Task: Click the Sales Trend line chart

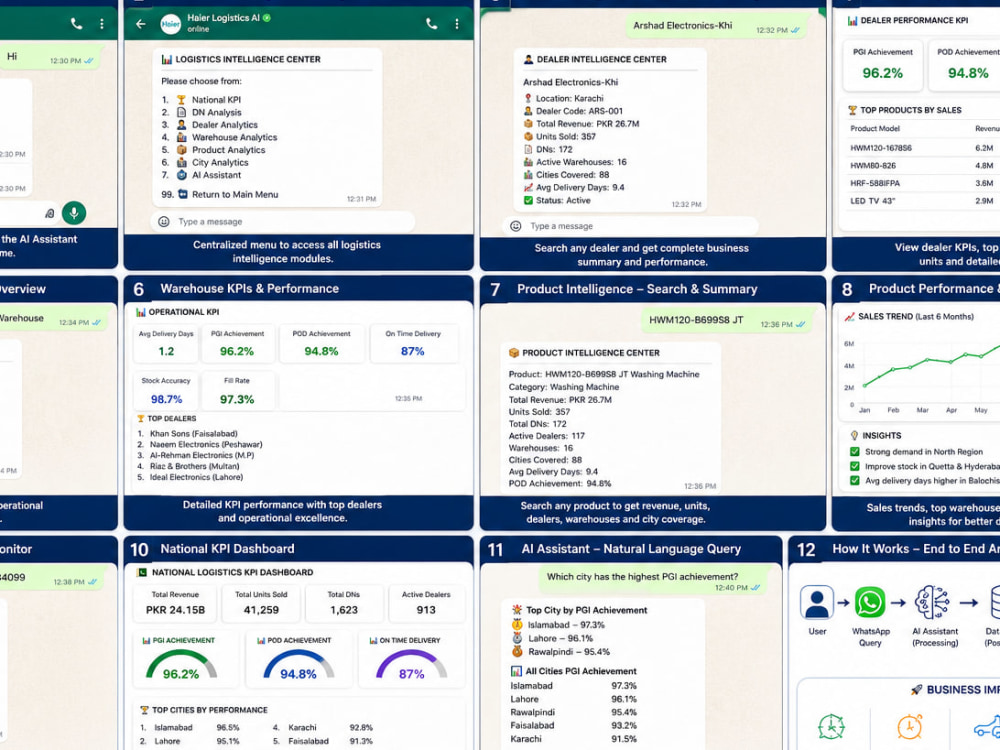Action: coord(921,376)
